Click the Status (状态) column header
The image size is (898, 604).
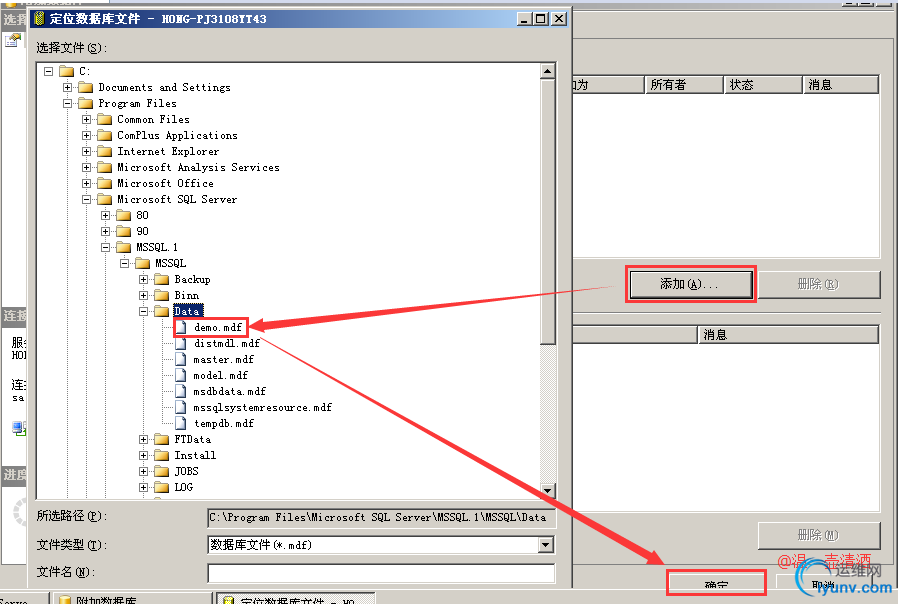[x=763, y=85]
